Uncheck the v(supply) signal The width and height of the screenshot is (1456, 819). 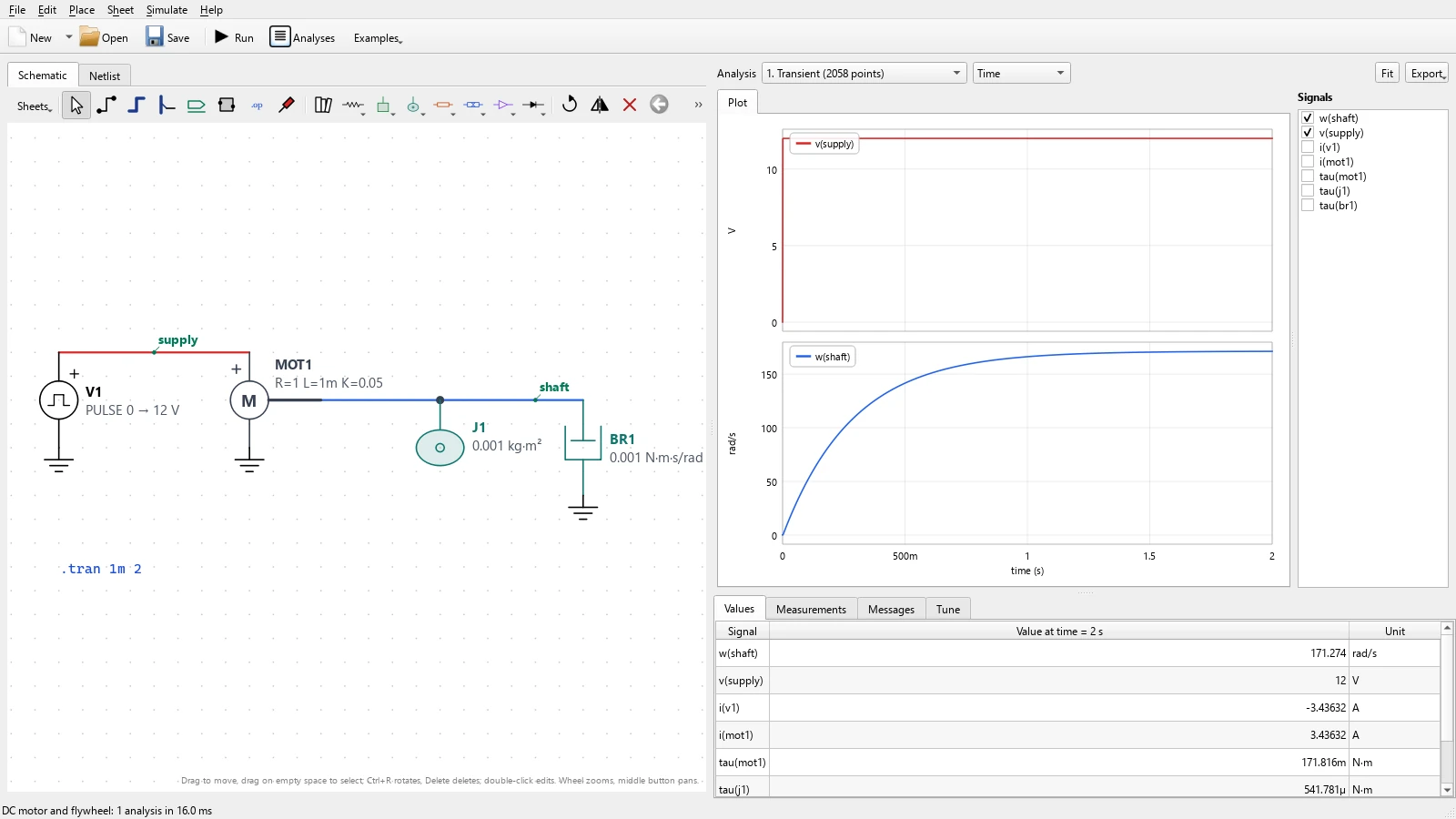coord(1308,133)
